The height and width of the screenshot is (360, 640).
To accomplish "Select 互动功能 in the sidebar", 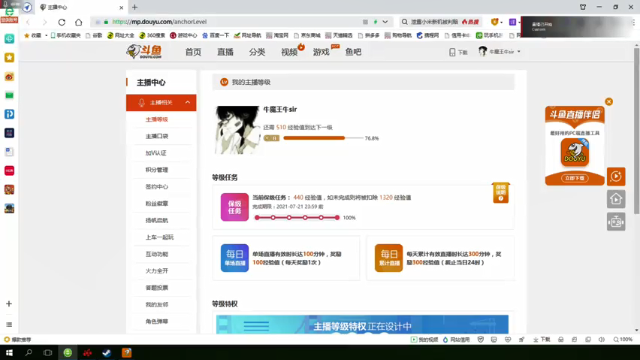I will (x=157, y=254).
